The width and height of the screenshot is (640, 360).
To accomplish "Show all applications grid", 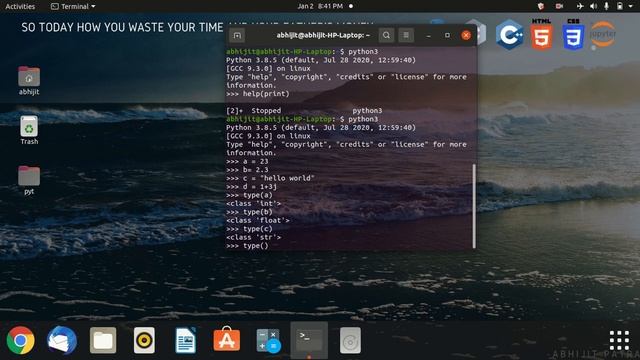I will pos(619,340).
